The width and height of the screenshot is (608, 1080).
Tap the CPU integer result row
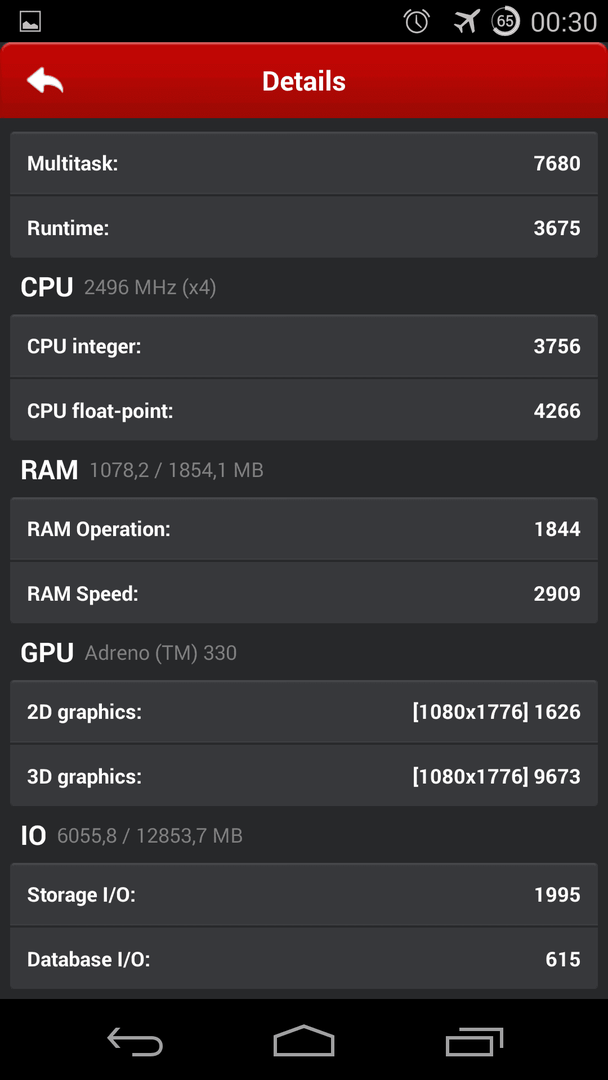[304, 346]
